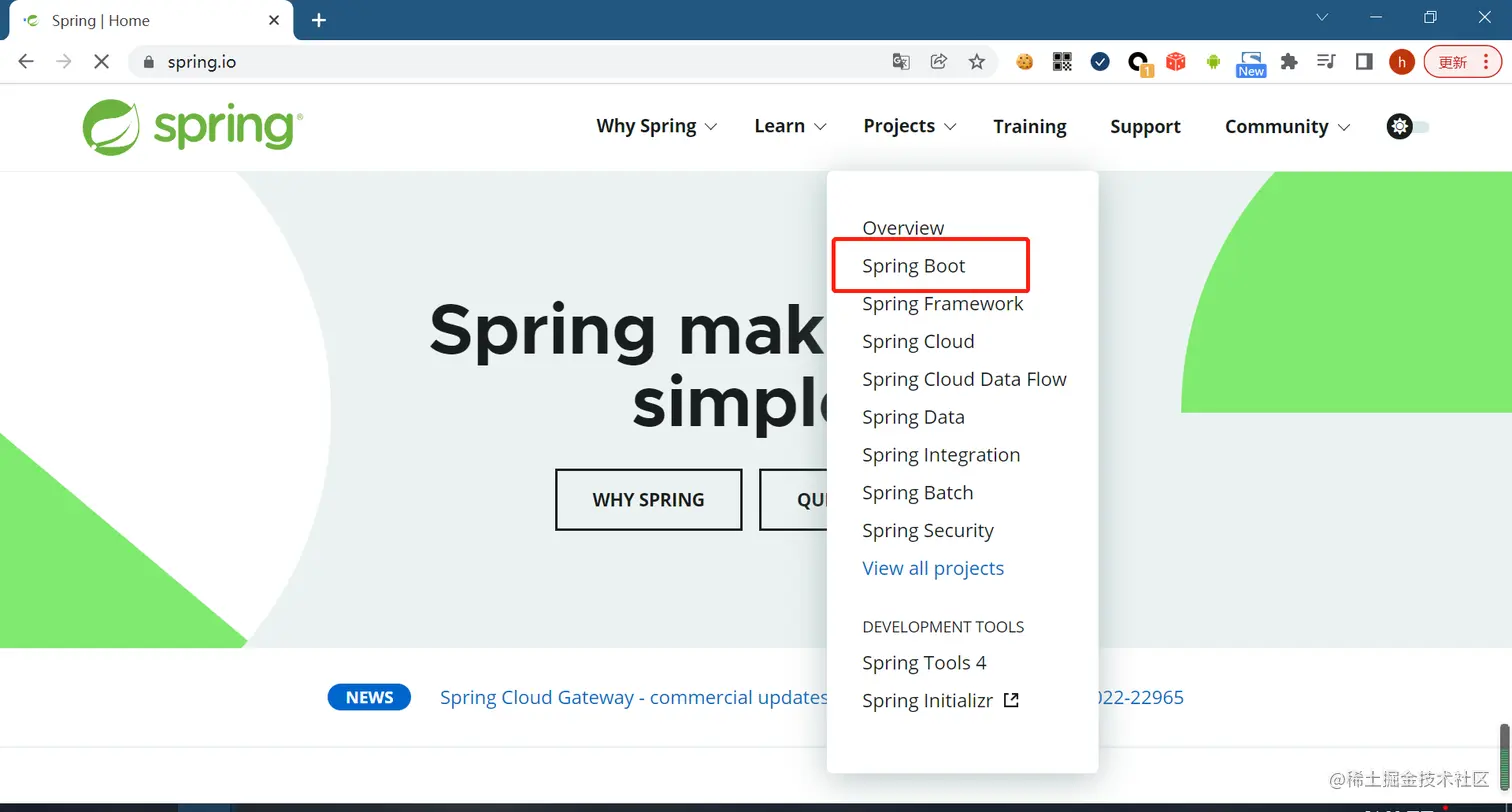Open Spring Tools 4
The image size is (1512, 812).
click(x=924, y=663)
